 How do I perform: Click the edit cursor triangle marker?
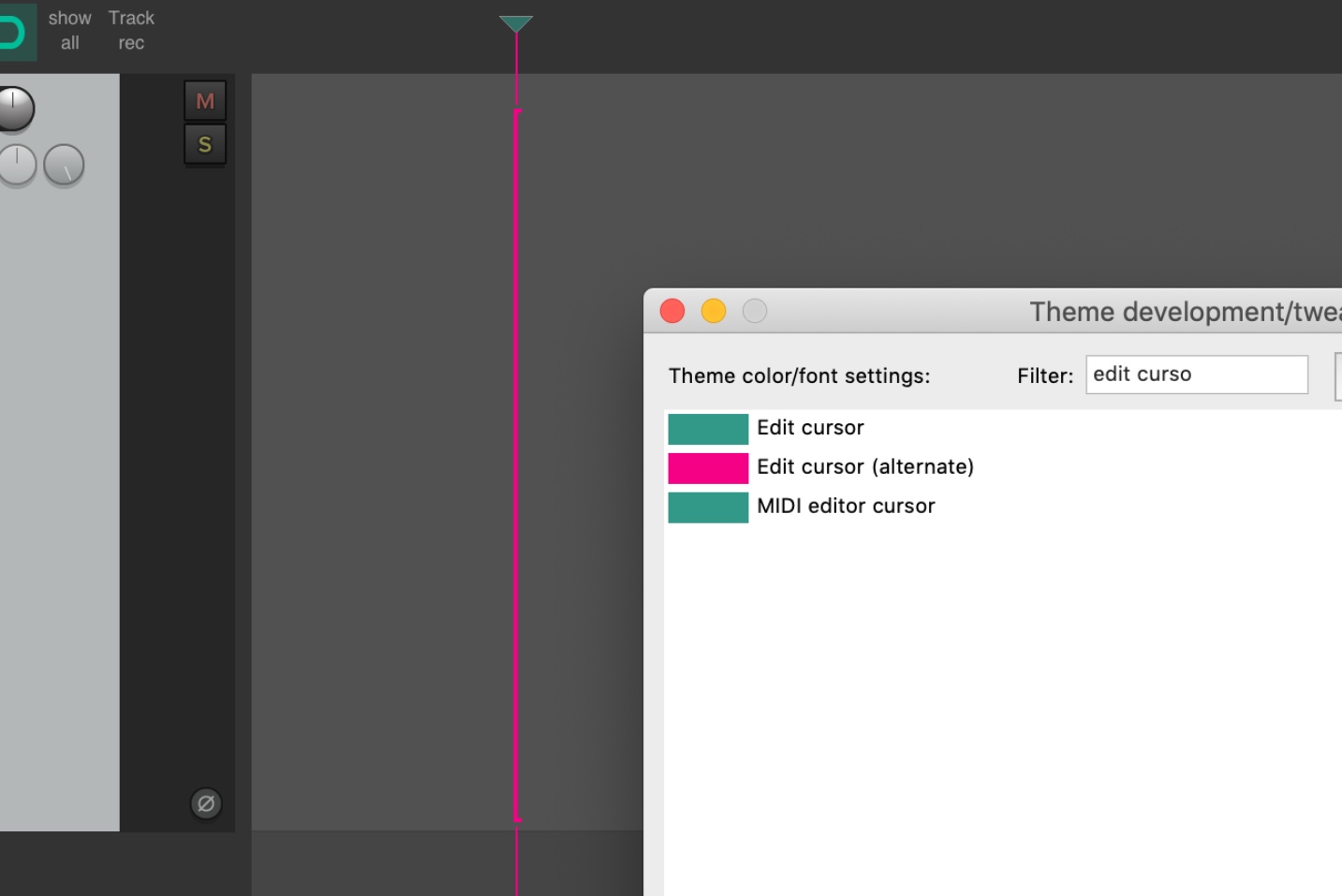517,21
